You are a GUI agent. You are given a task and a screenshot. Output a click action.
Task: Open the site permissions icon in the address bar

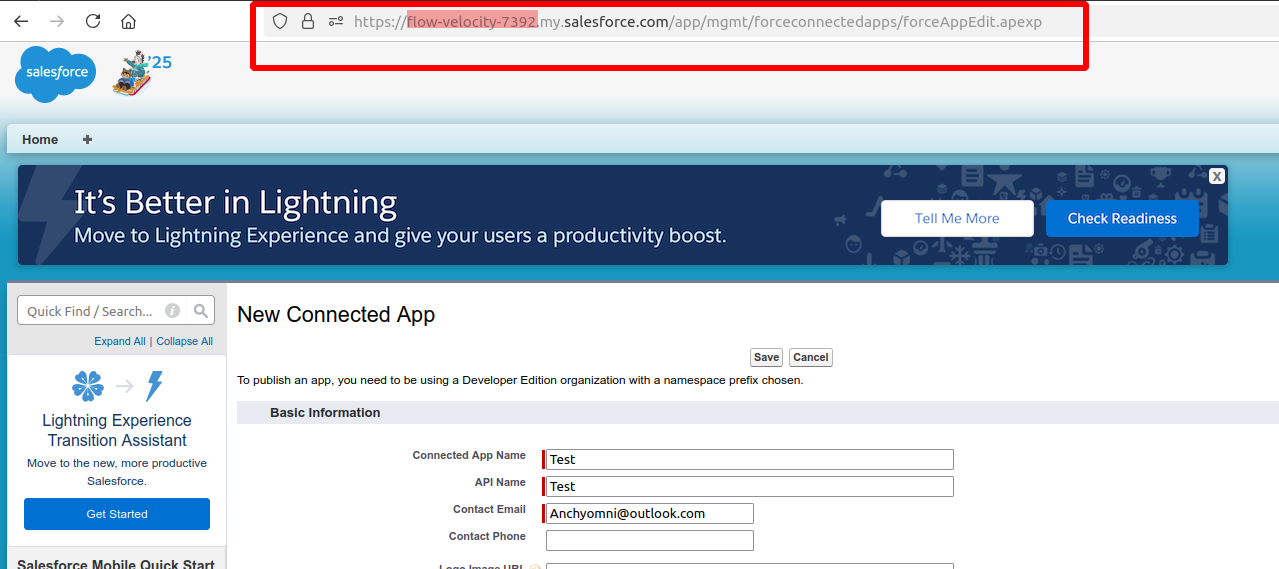pos(336,21)
